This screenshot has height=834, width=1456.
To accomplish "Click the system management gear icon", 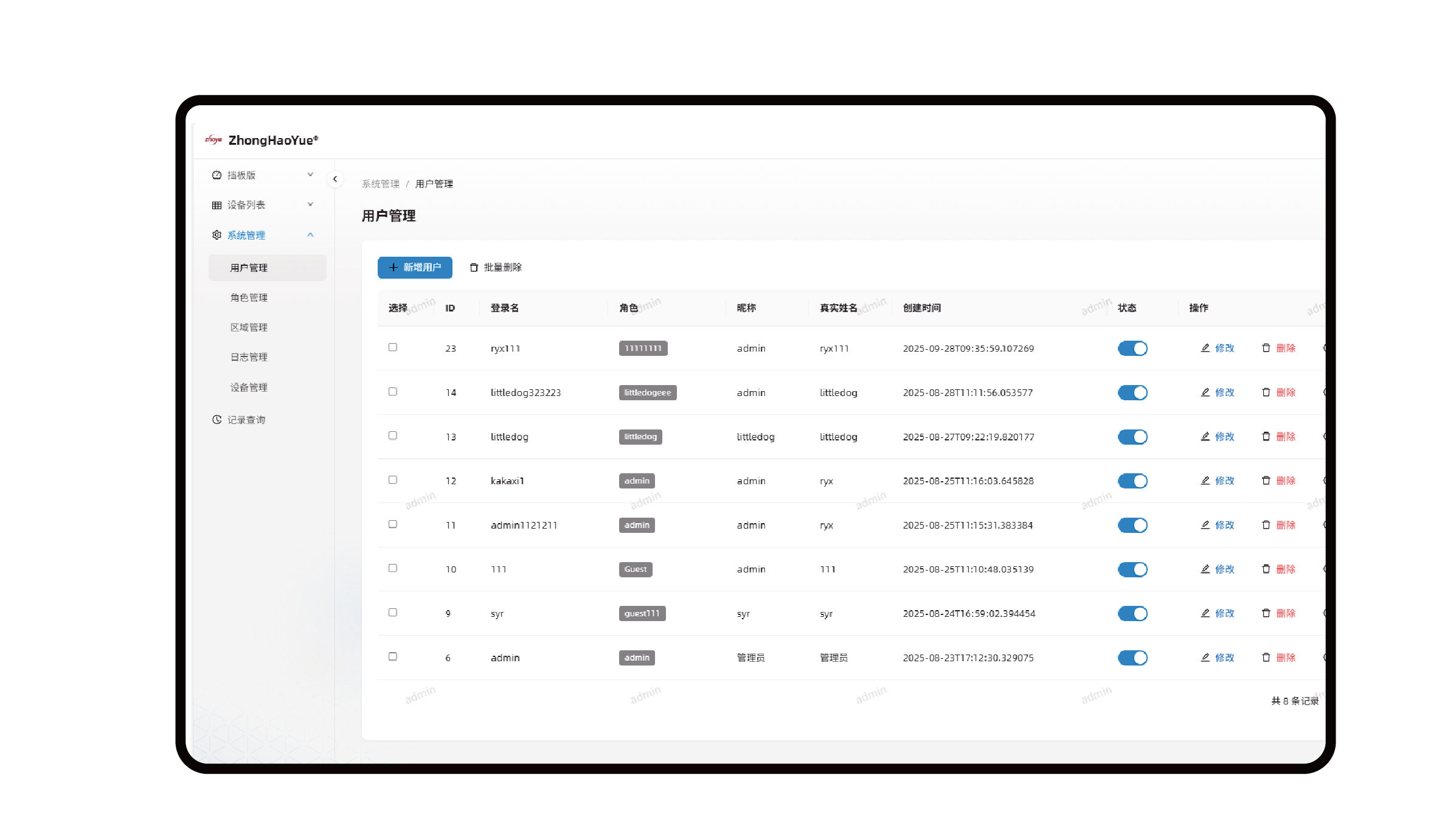I will tap(217, 235).
